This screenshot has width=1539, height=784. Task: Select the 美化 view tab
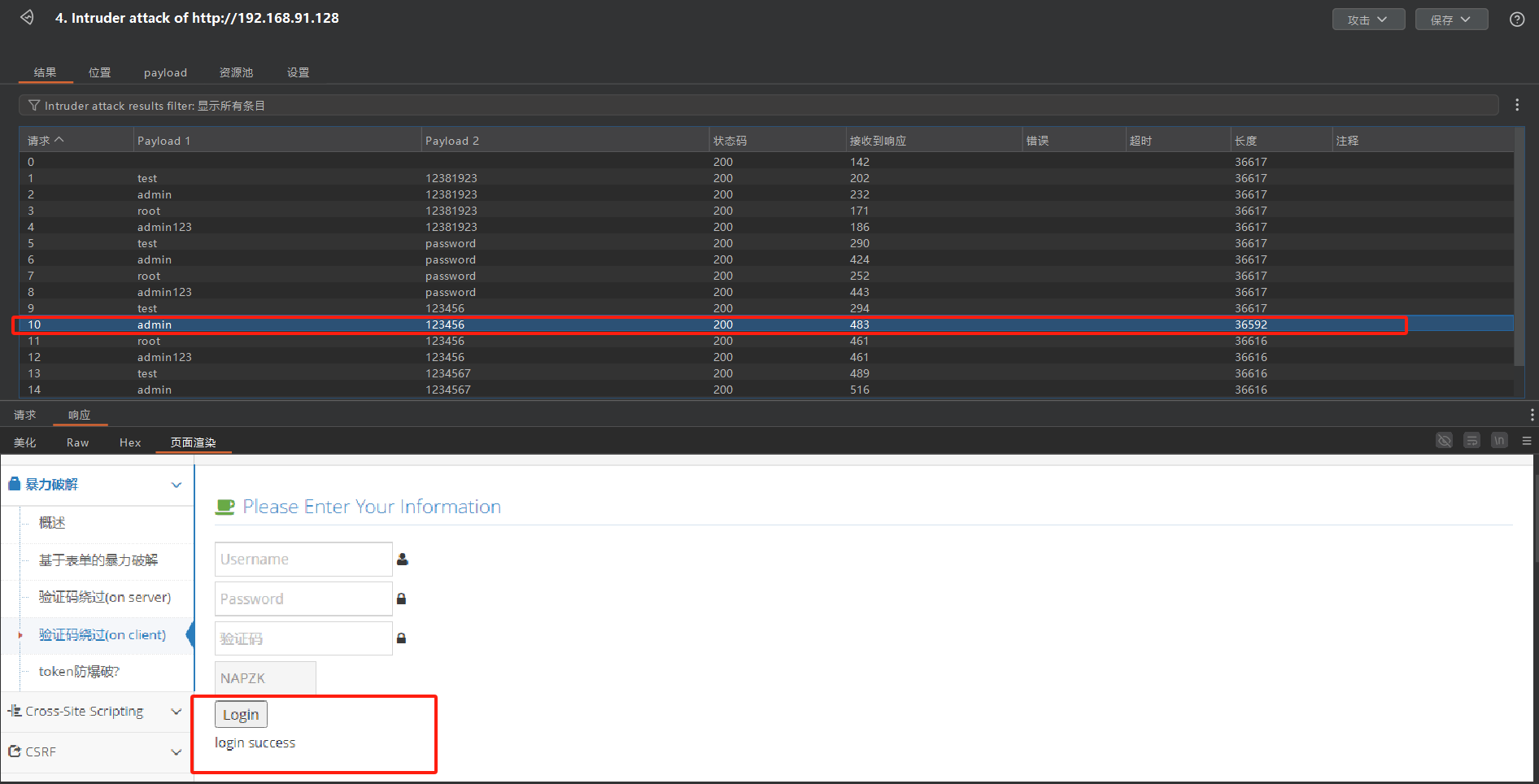(x=25, y=442)
